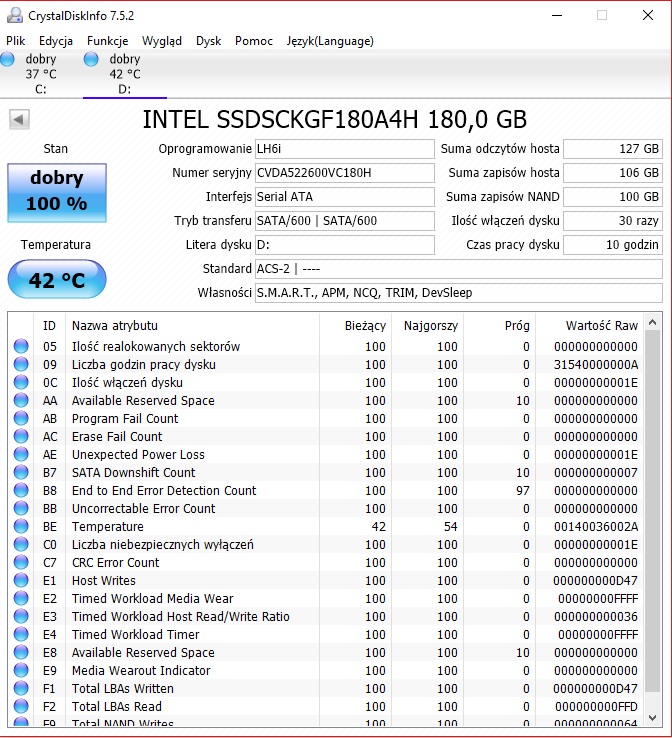The height and width of the screenshot is (738, 672).
Task: Click the Własności features field
Action: pos(459,293)
